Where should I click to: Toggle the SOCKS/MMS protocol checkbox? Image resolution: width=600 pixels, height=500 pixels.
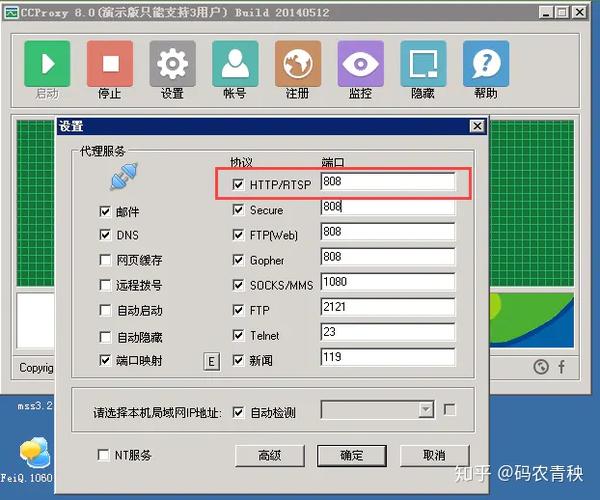(x=238, y=285)
